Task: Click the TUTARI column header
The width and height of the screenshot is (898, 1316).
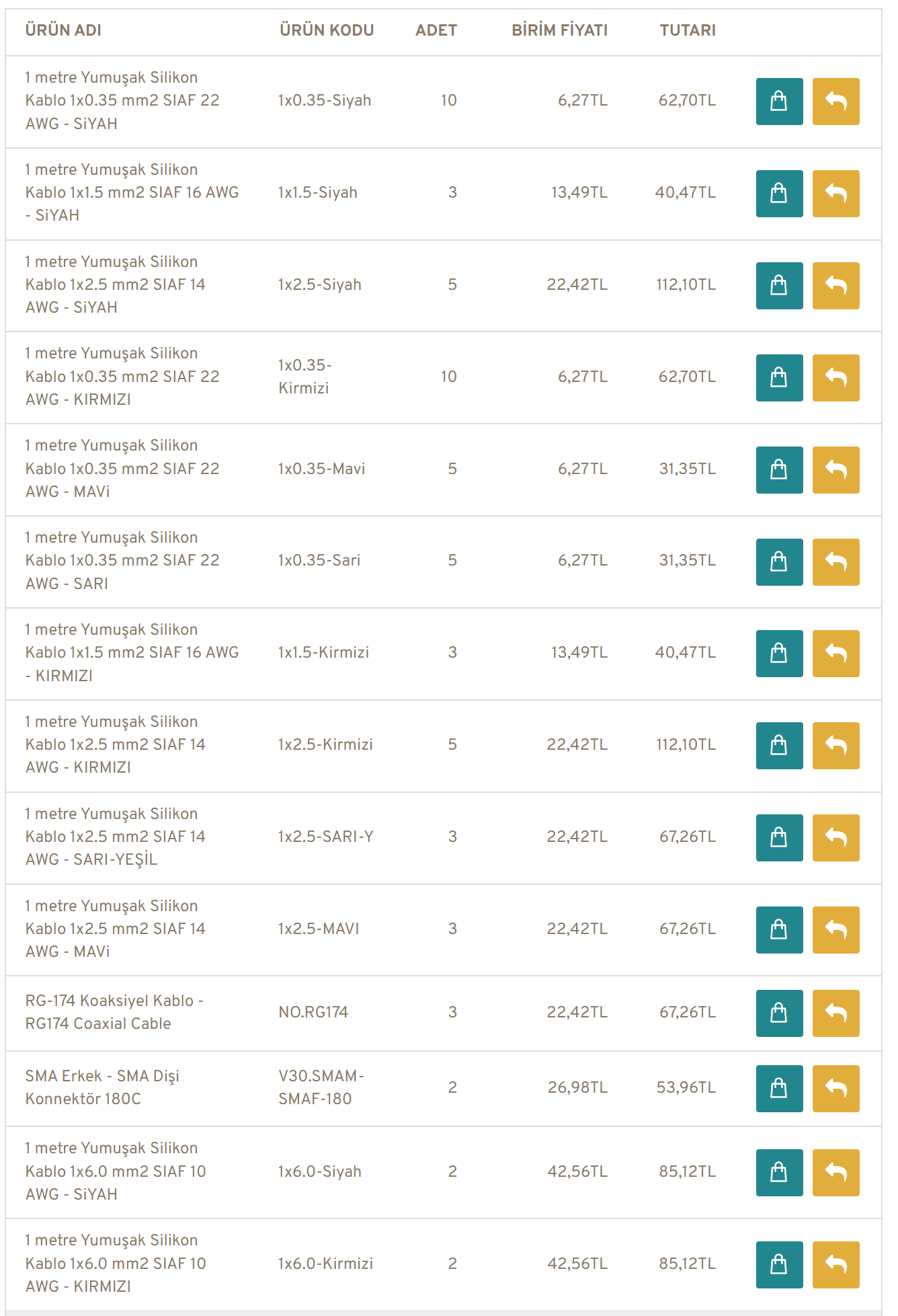Action: pos(687,30)
